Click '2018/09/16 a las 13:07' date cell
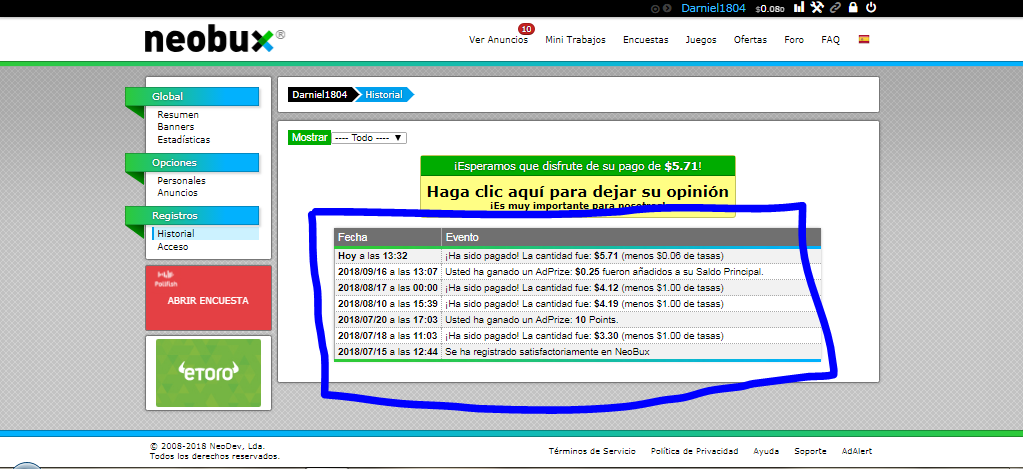This screenshot has height=469, width=1023. 388,271
